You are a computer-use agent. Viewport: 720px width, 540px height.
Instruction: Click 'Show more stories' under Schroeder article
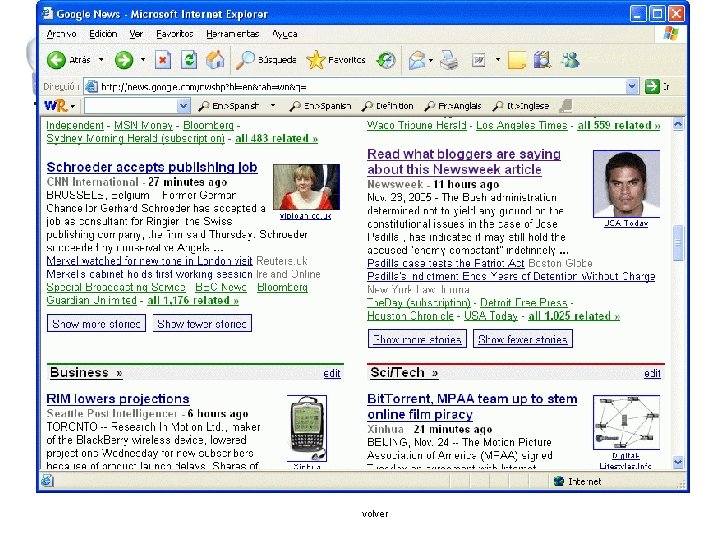[96, 323]
